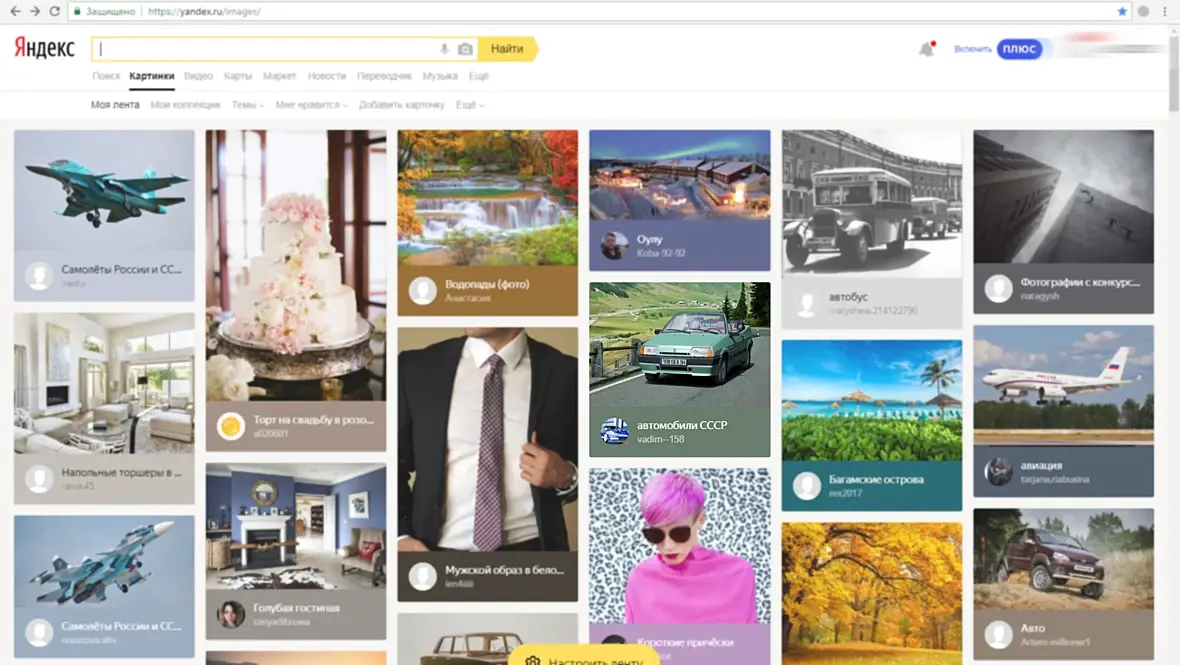The height and width of the screenshot is (665, 1180).
Task: Click the browser address bar URL
Action: pos(204,11)
